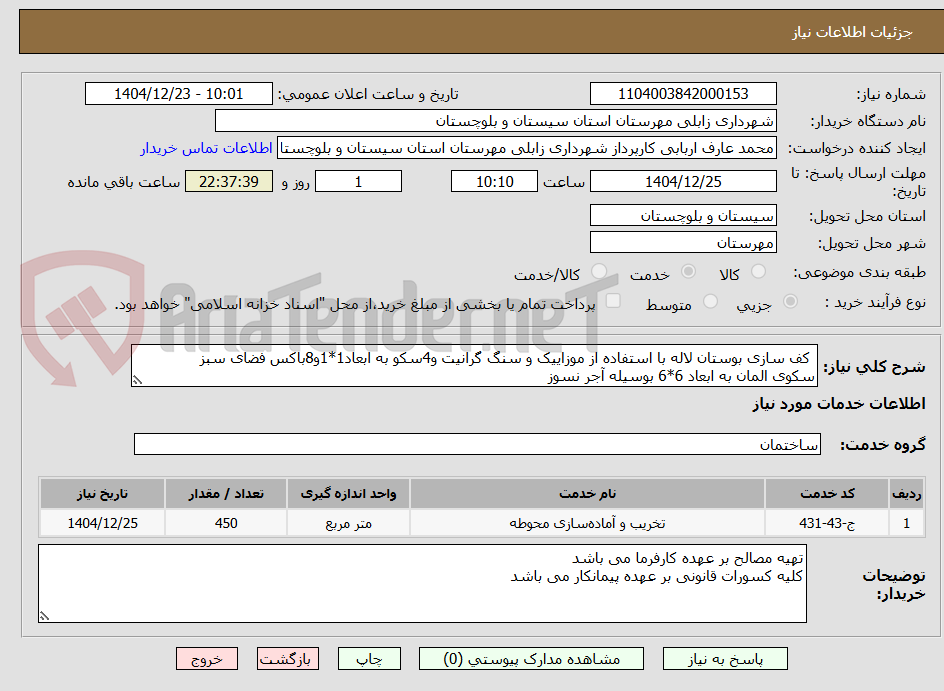Click the quantity cell 450

(x=226, y=523)
